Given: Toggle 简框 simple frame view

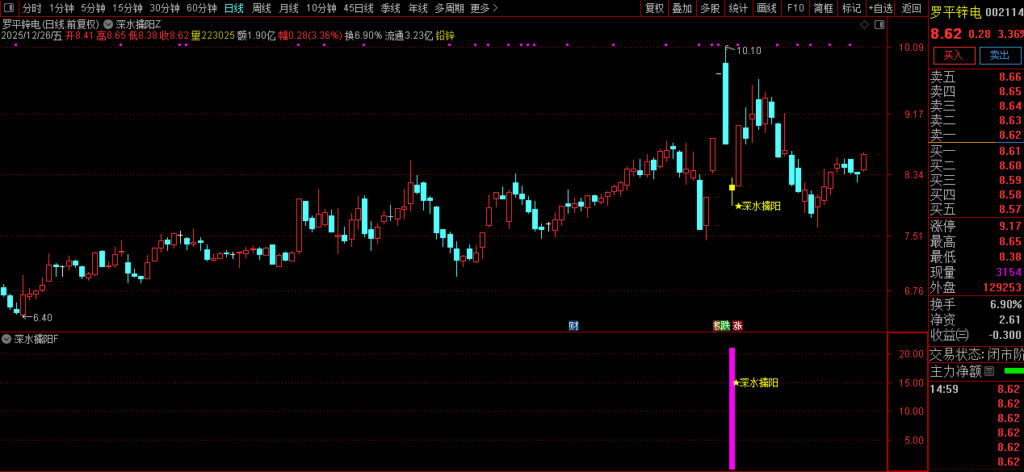Looking at the screenshot, I should 823,8.
